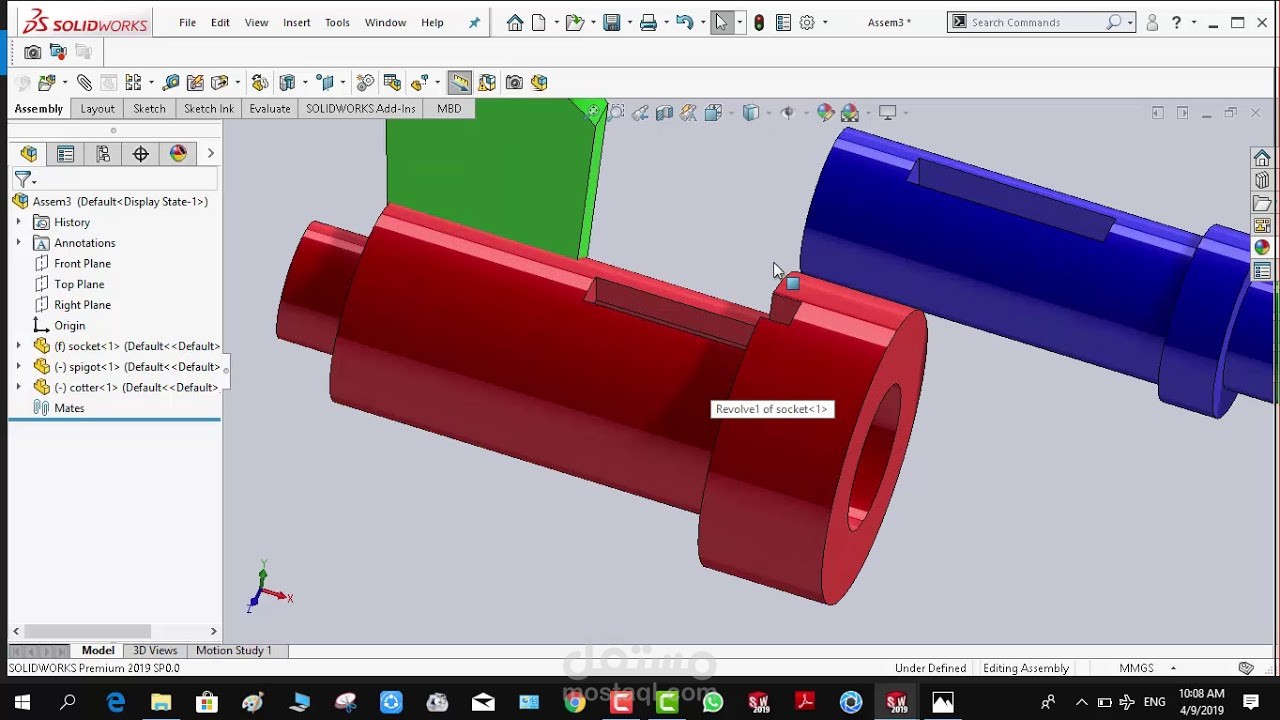The height and width of the screenshot is (720, 1280).
Task: Open the Insert menu
Action: pyautogui.click(x=296, y=22)
